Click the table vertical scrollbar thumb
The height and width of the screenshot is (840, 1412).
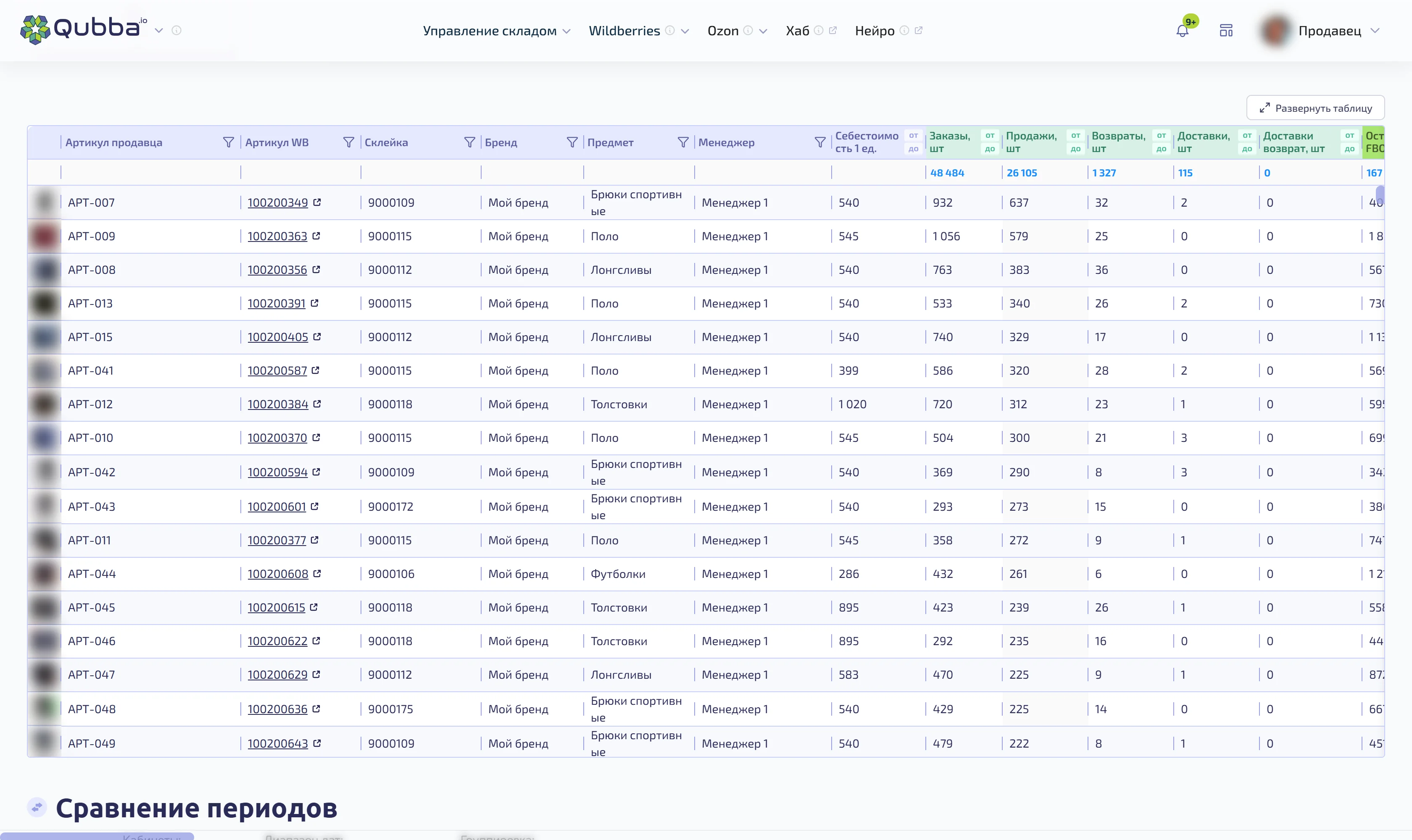1380,195
